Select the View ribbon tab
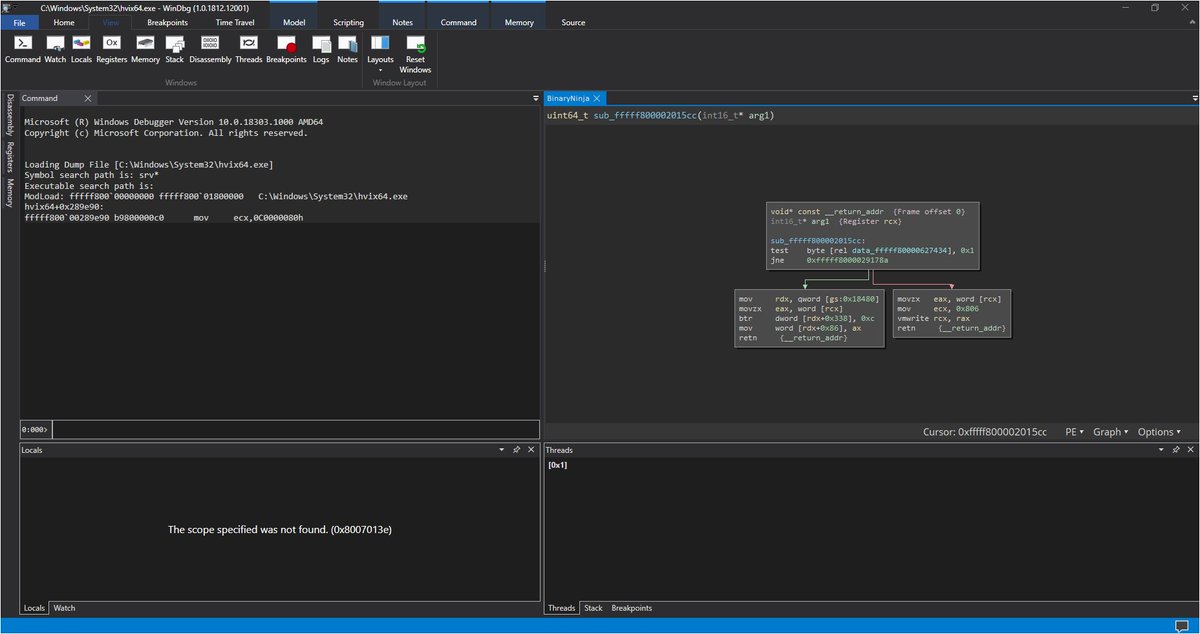Viewport: 1200px width, 634px height. [111, 22]
